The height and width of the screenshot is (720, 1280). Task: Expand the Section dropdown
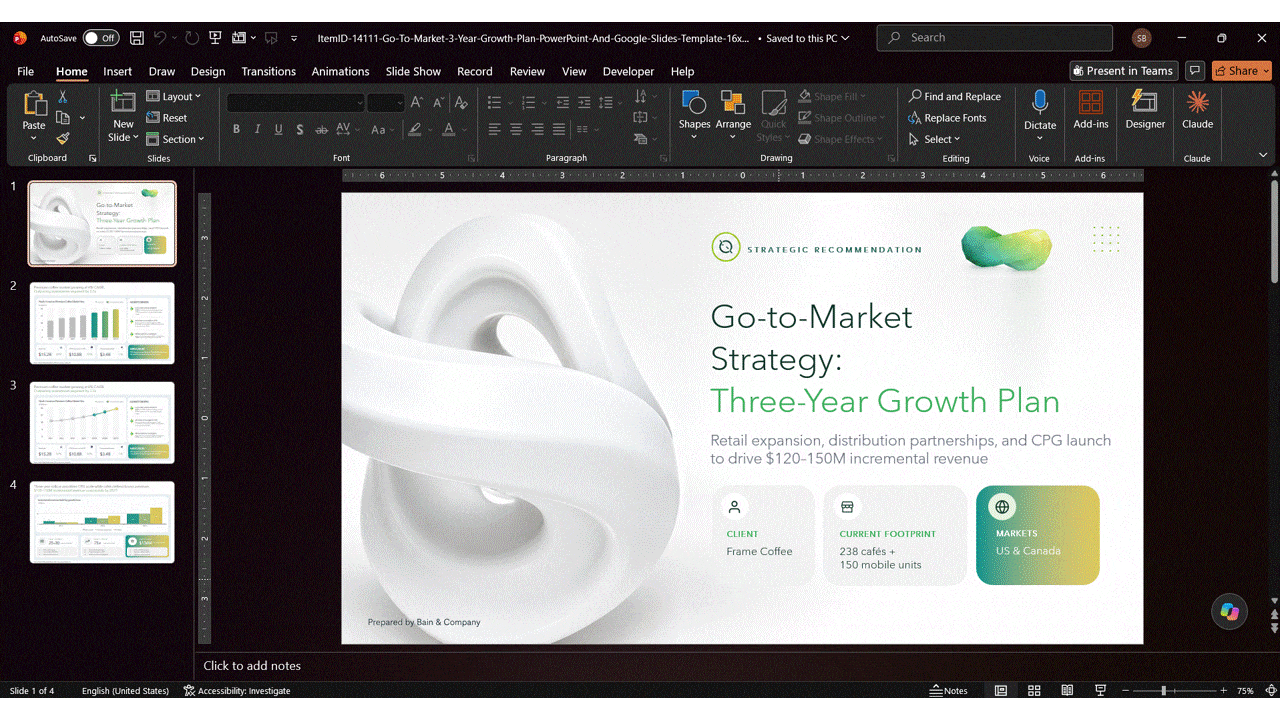(175, 139)
